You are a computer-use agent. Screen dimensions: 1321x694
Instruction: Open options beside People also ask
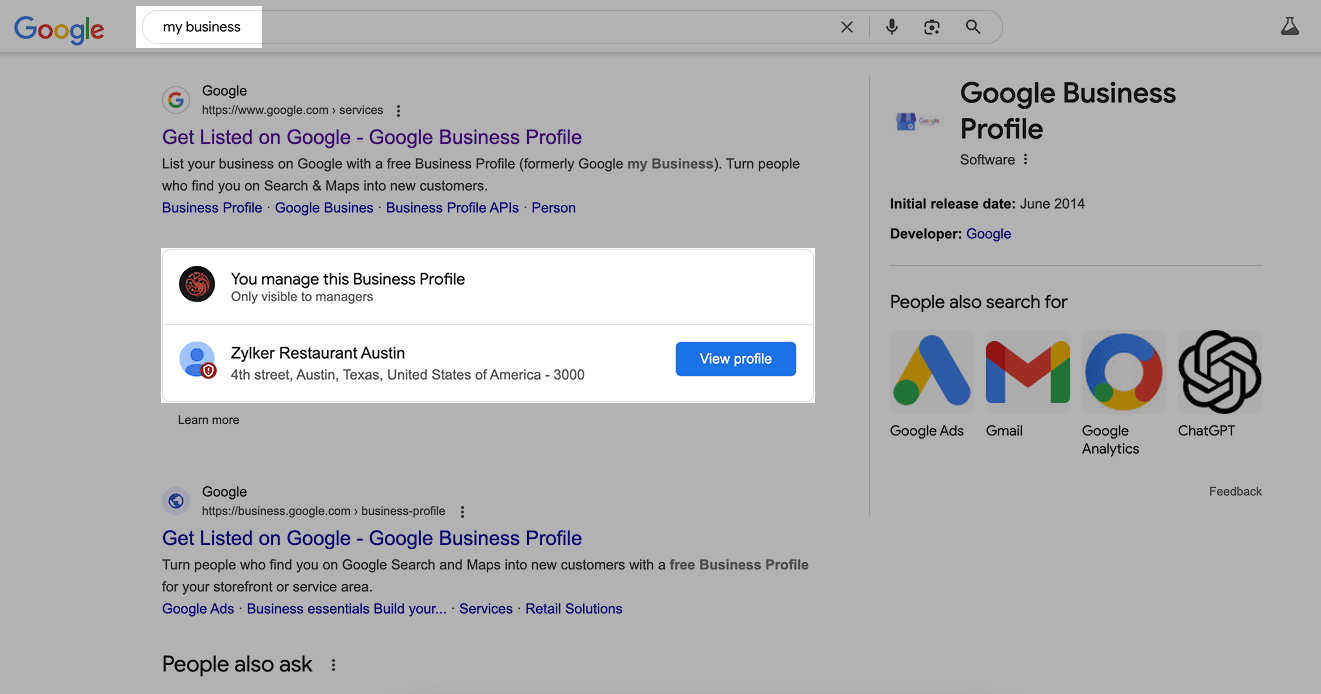pyautogui.click(x=334, y=665)
